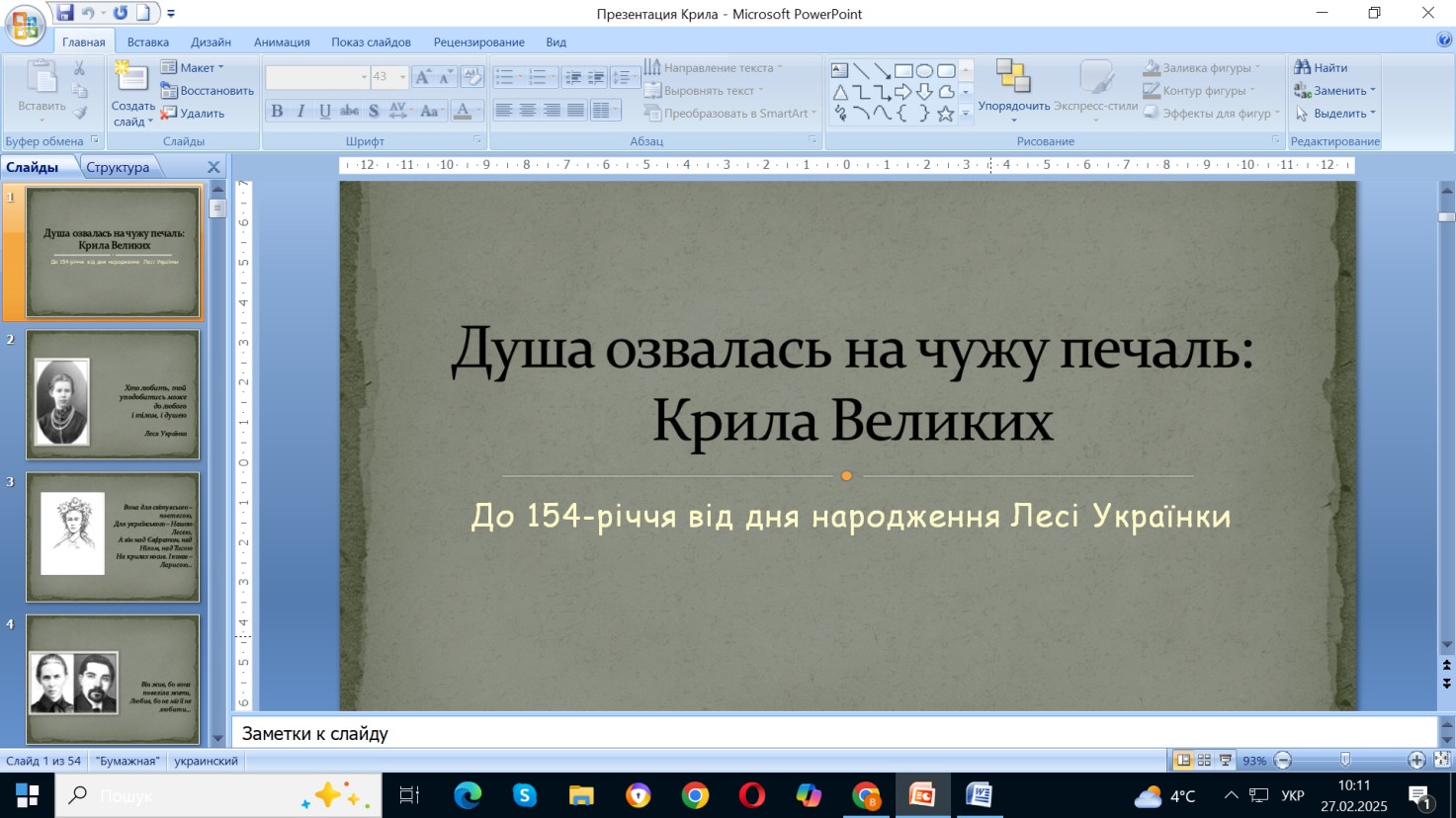
Task: Toggle Italic formatting button
Action: (300, 111)
